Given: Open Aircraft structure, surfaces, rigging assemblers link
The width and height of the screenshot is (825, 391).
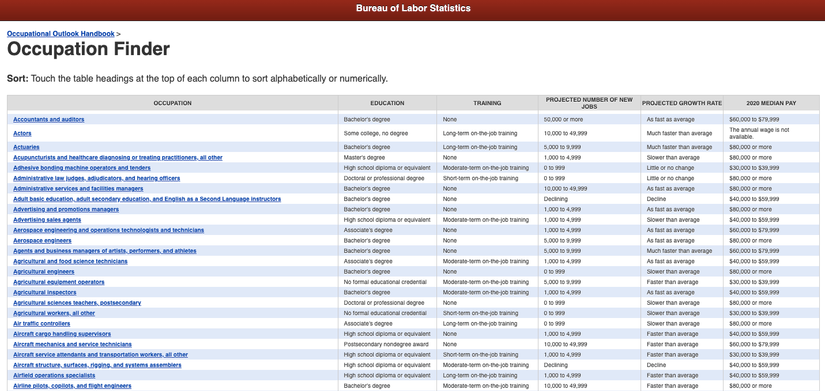Looking at the screenshot, I should coord(97,365).
